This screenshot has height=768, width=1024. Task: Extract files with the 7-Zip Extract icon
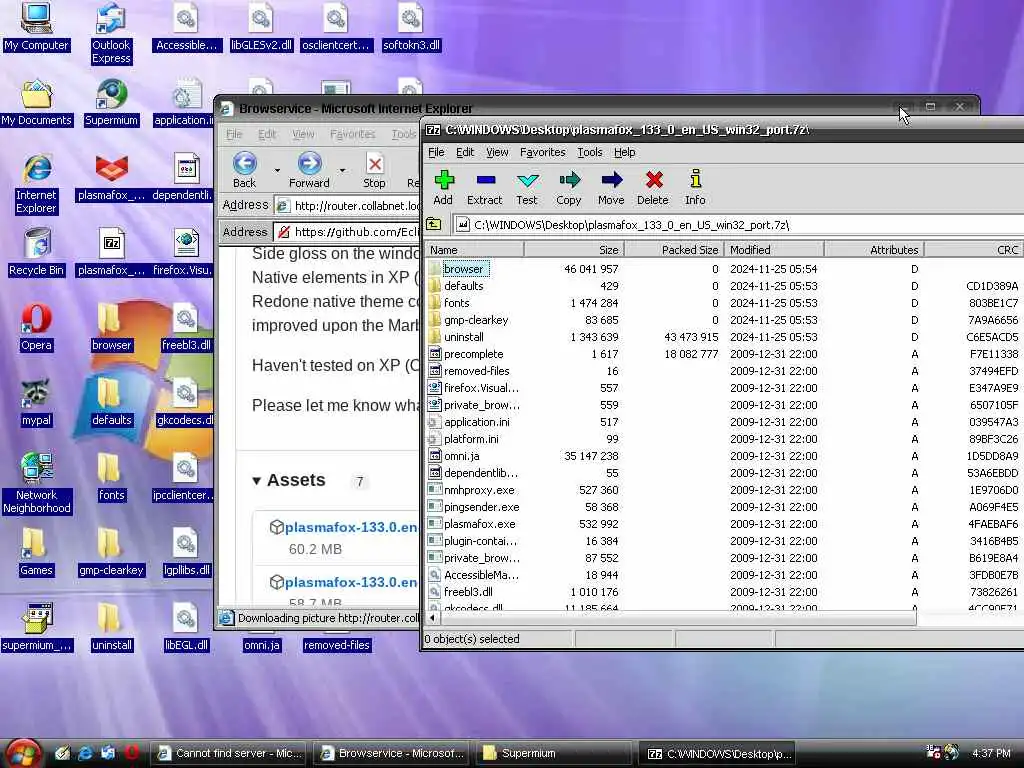485,187
